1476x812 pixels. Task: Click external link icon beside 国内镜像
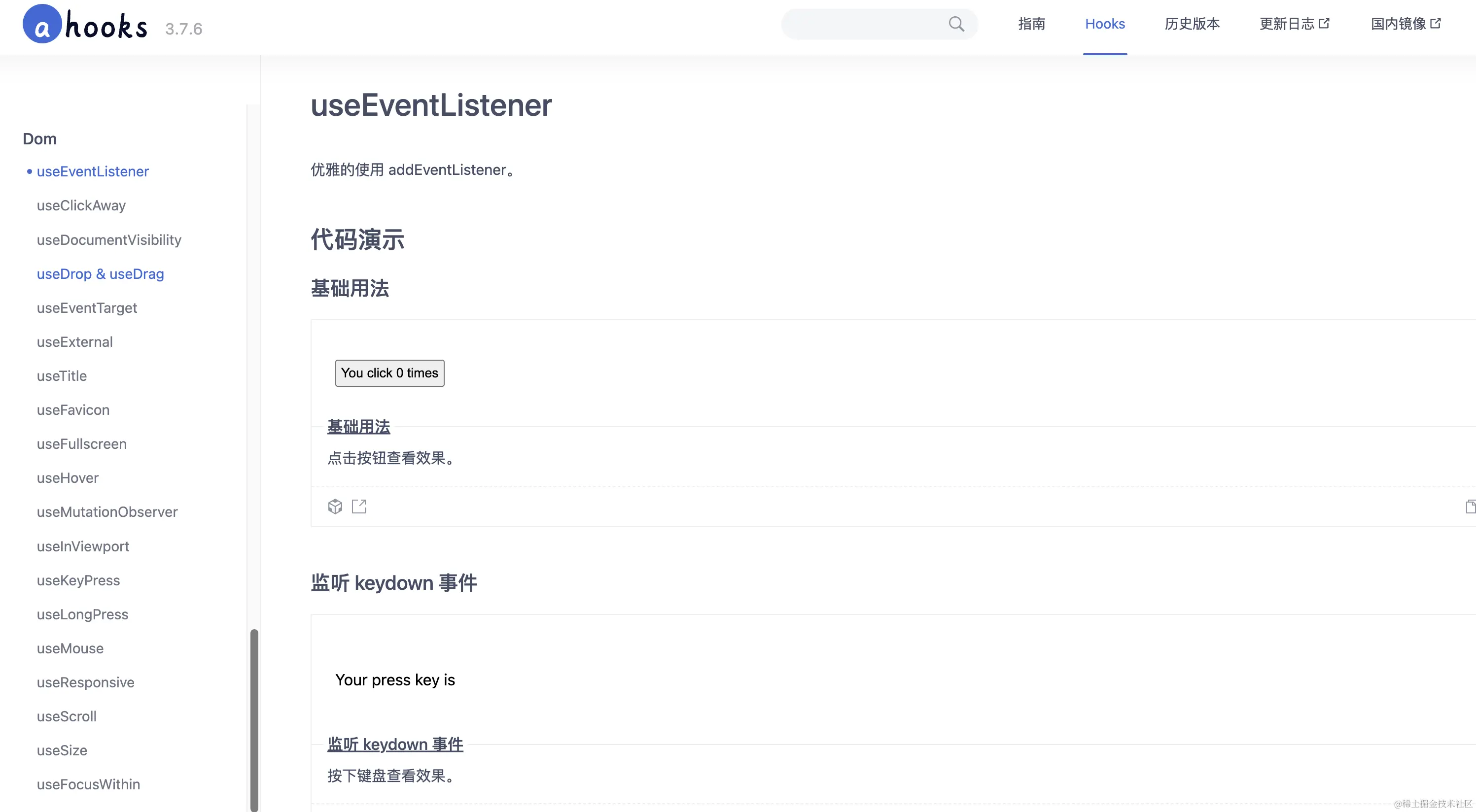point(1435,24)
